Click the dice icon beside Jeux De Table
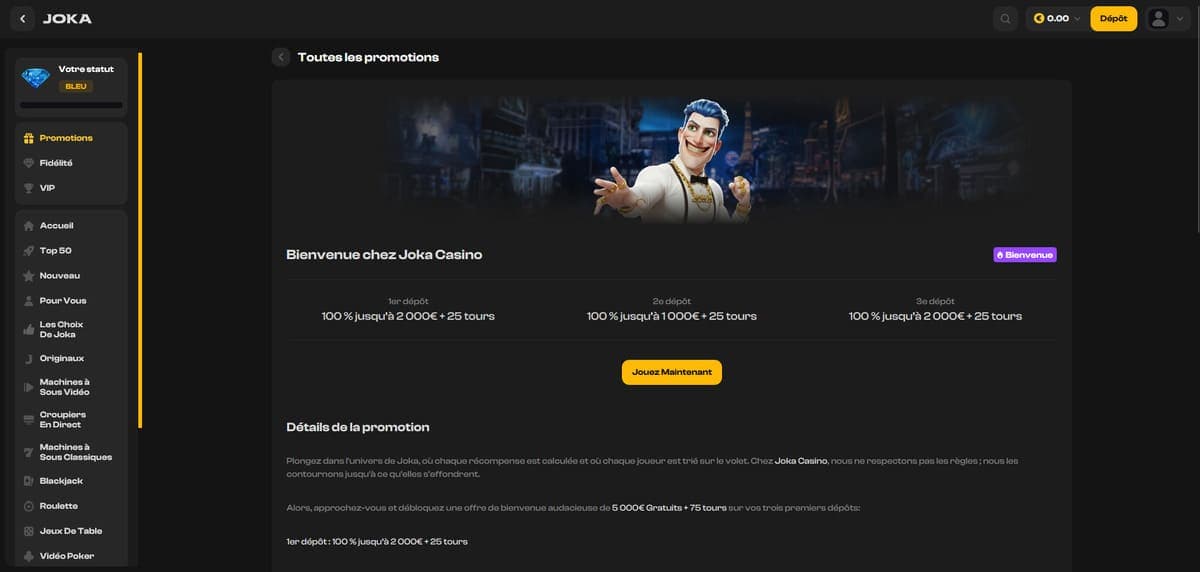 point(28,531)
